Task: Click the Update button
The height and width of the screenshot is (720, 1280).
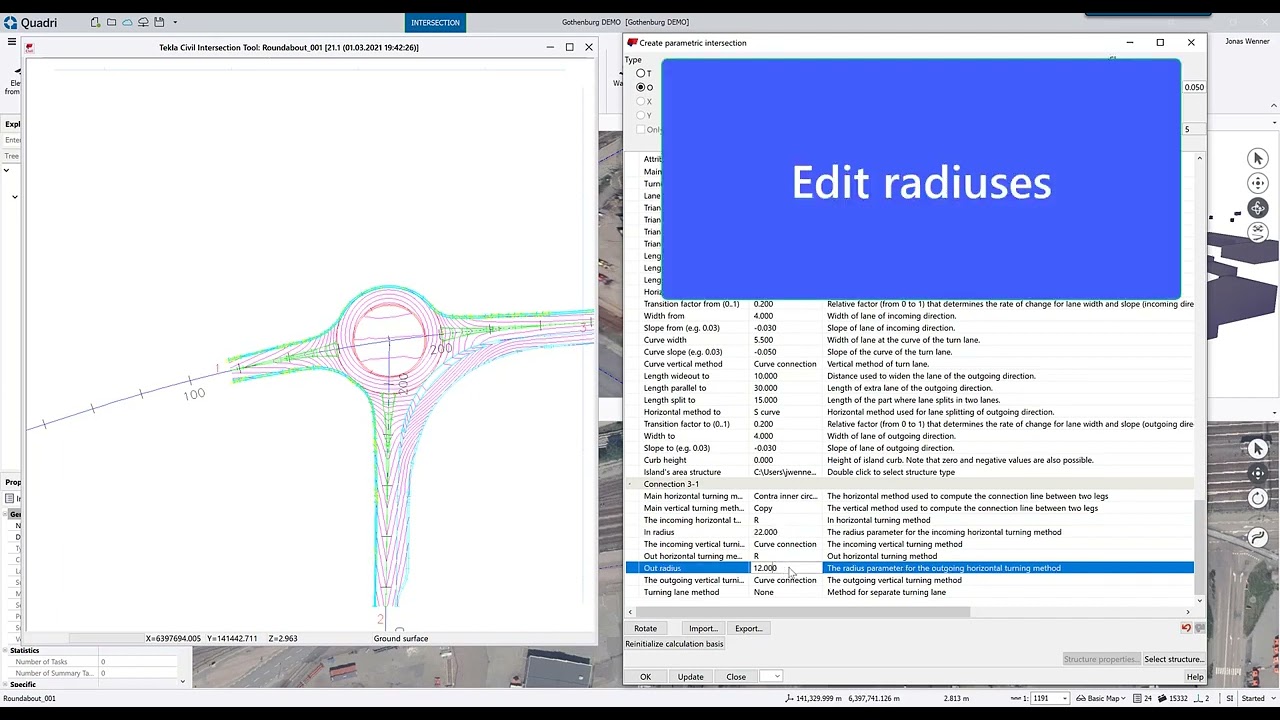Action: tap(690, 677)
